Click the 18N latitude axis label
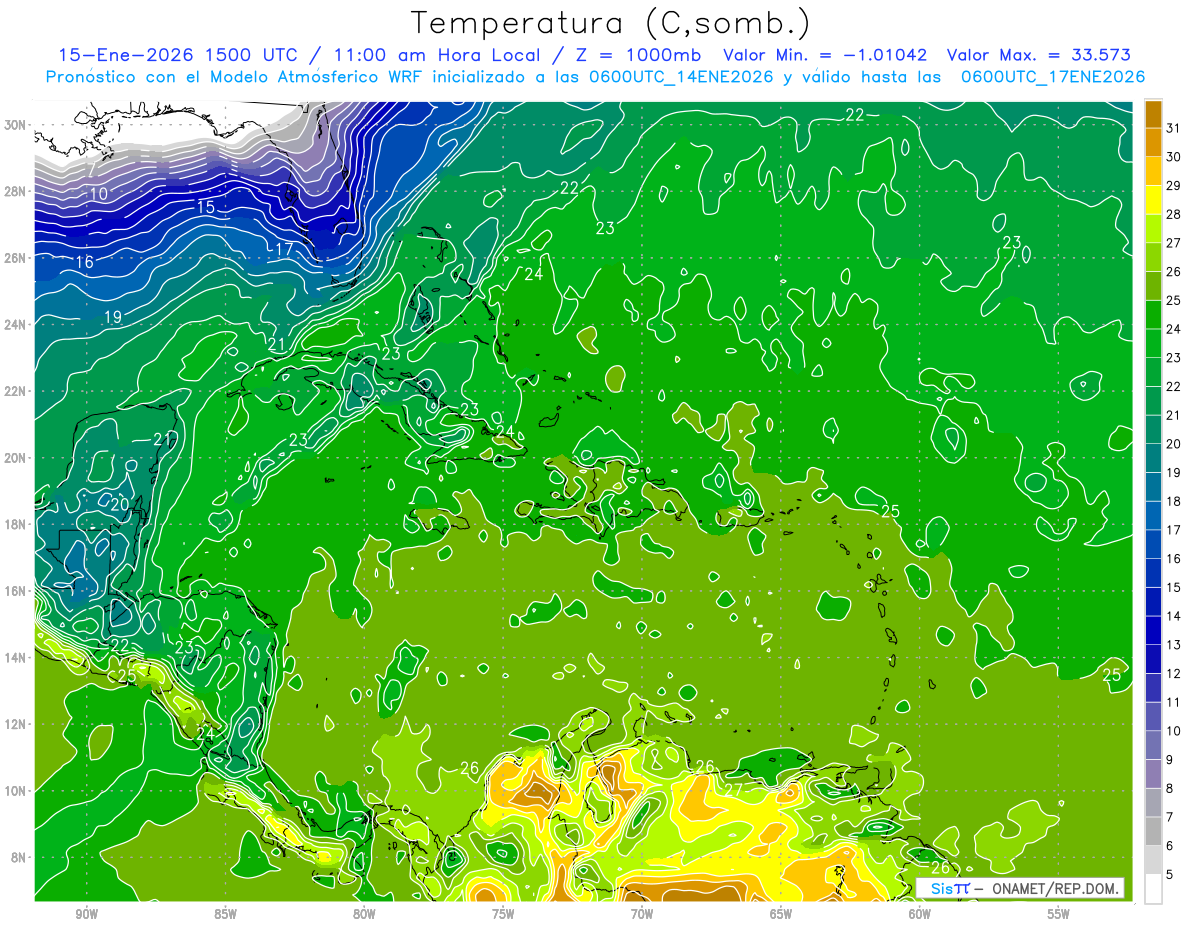 16,524
